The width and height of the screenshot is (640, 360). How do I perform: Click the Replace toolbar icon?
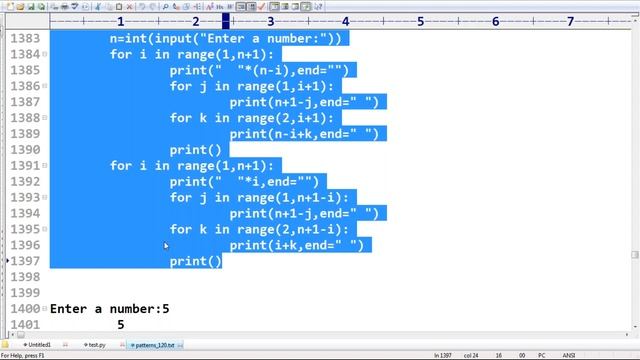[176, 7]
